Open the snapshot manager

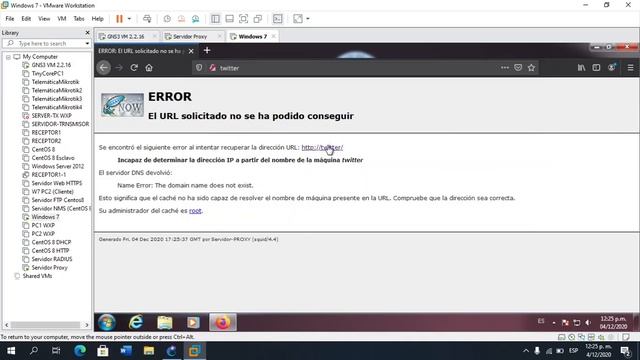[x=196, y=19]
